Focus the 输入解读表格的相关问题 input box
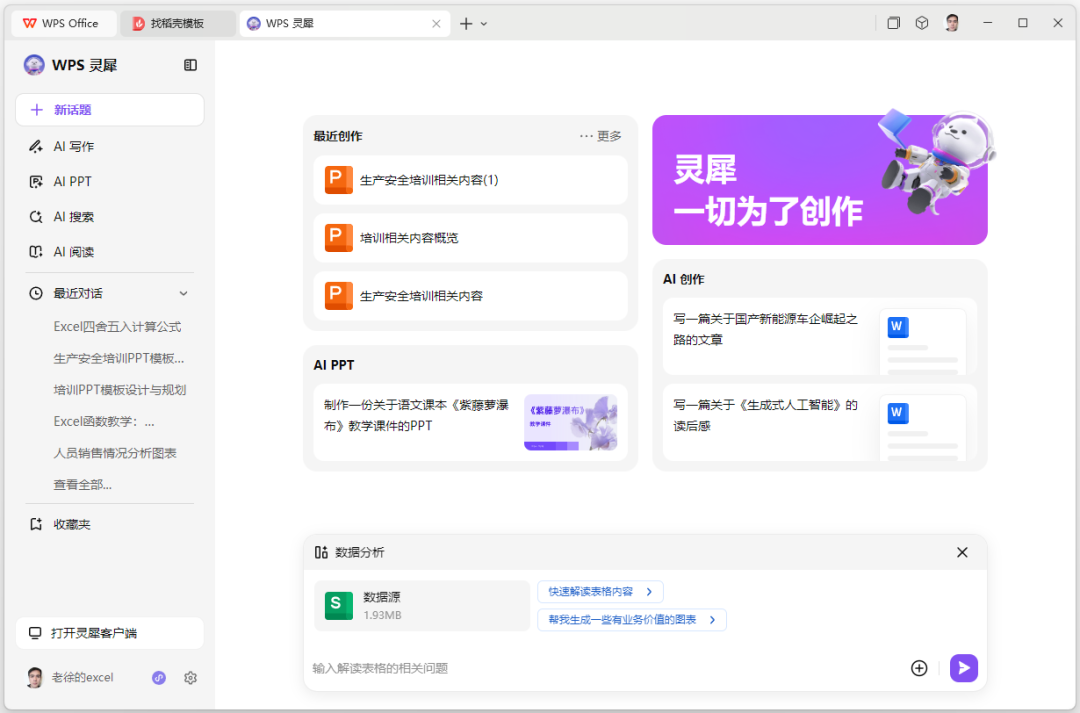Image resolution: width=1080 pixels, height=713 pixels. pos(606,668)
